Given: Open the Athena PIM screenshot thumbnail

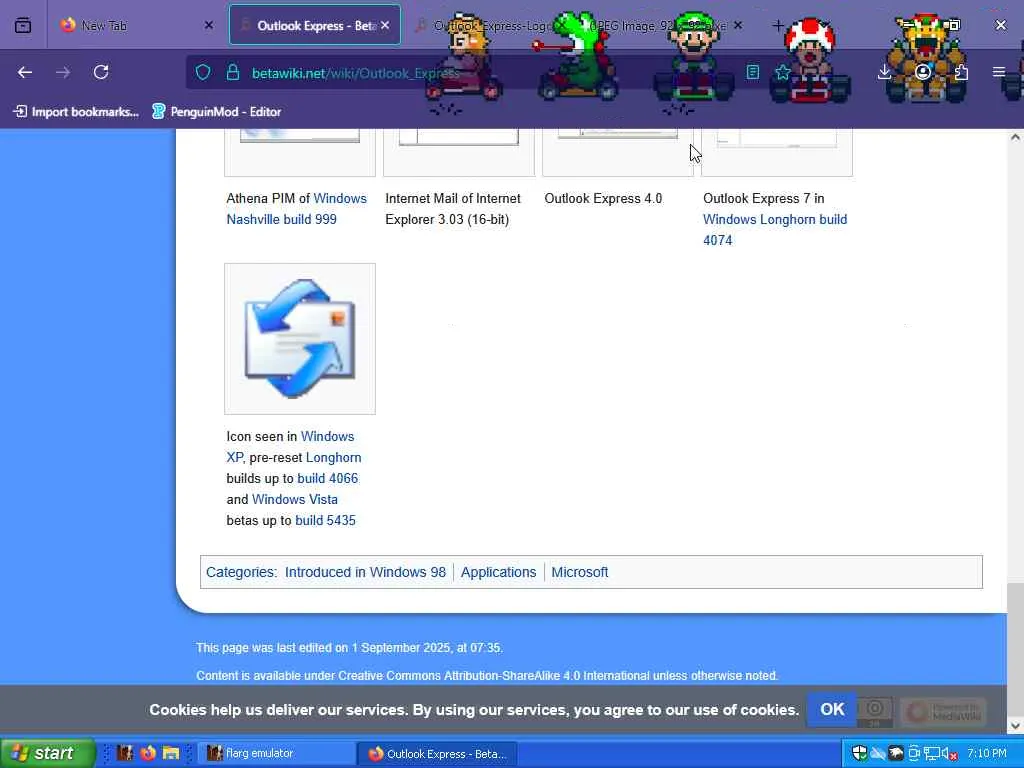Looking at the screenshot, I should (x=300, y=152).
